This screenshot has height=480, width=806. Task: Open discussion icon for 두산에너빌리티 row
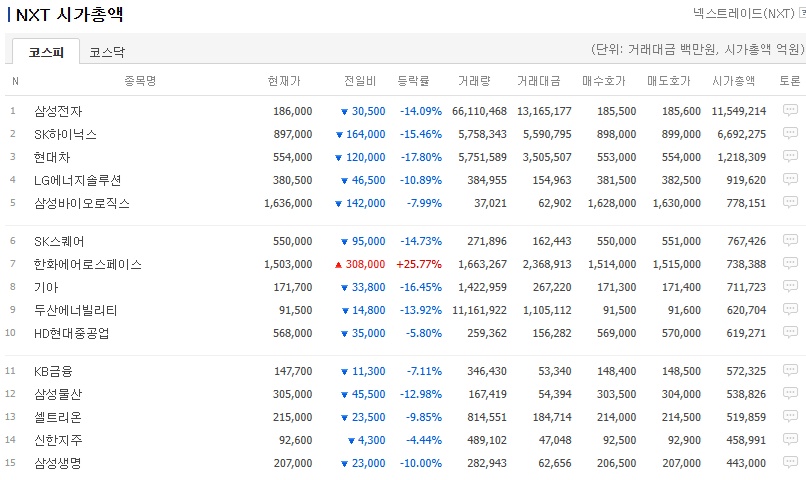pyautogui.click(x=790, y=309)
